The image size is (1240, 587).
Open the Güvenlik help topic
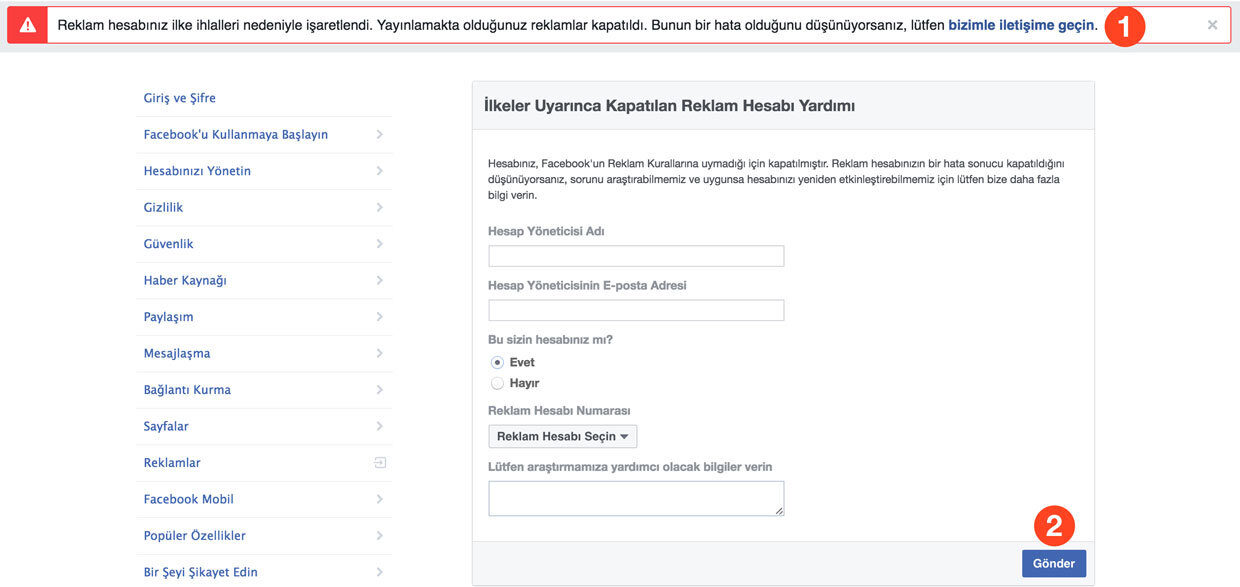(x=169, y=244)
